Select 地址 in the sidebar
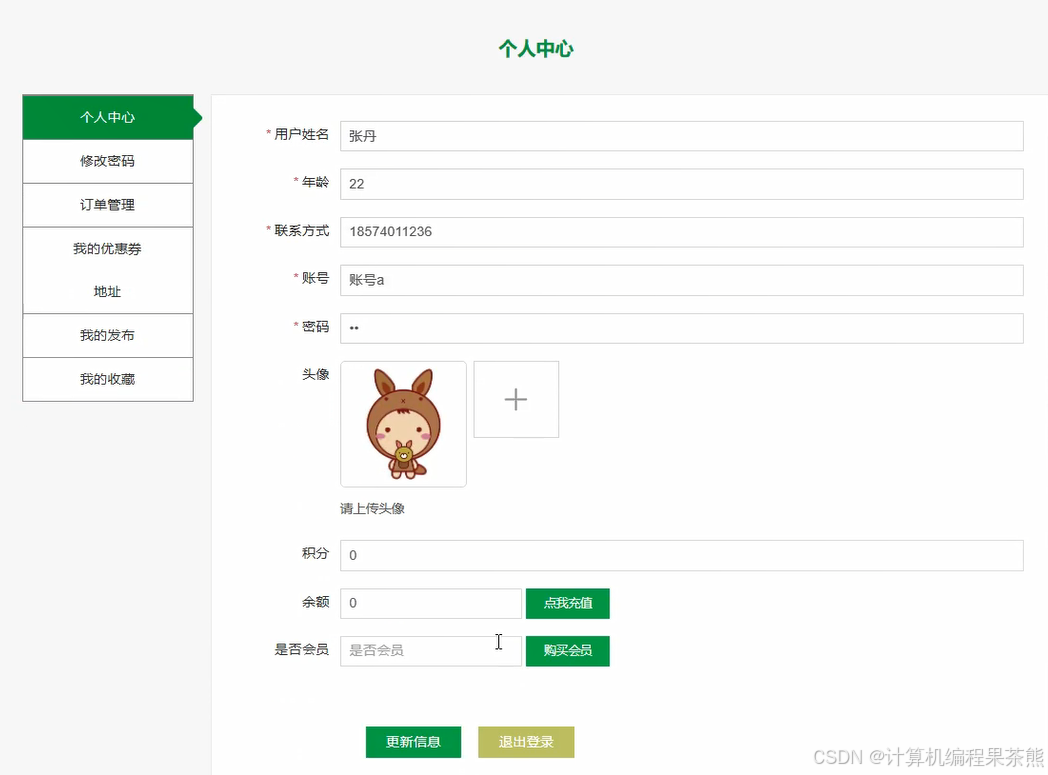Viewport: 1048px width, 775px height. tap(108, 291)
